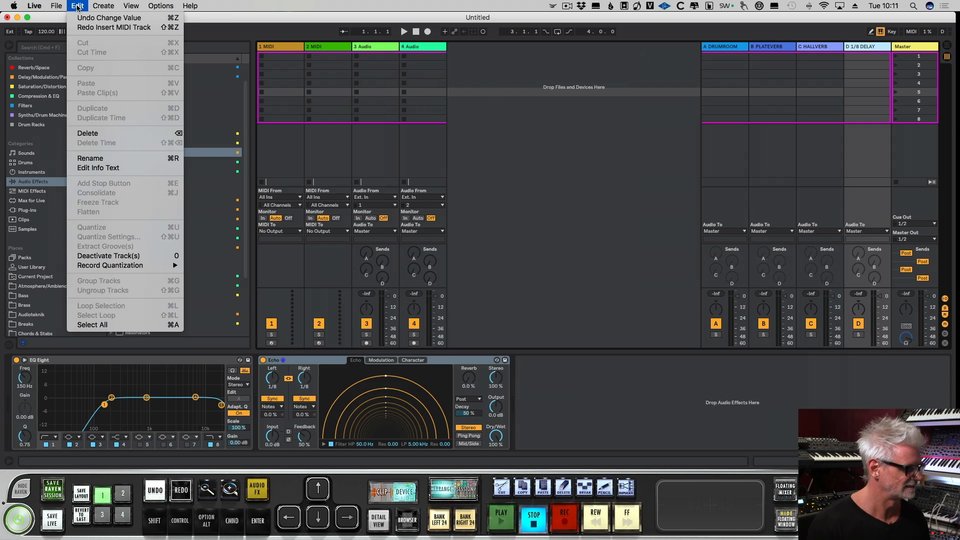
Task: Open track 2 All Channels dropdown
Action: (x=328, y=204)
